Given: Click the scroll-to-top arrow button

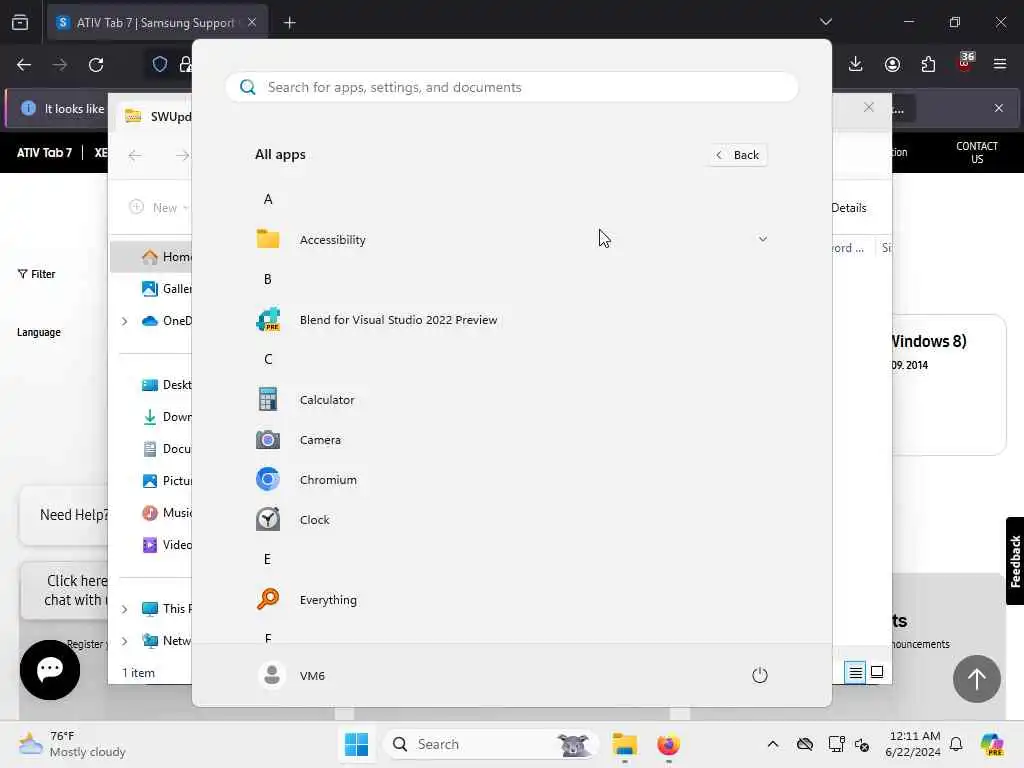Looking at the screenshot, I should (x=976, y=679).
